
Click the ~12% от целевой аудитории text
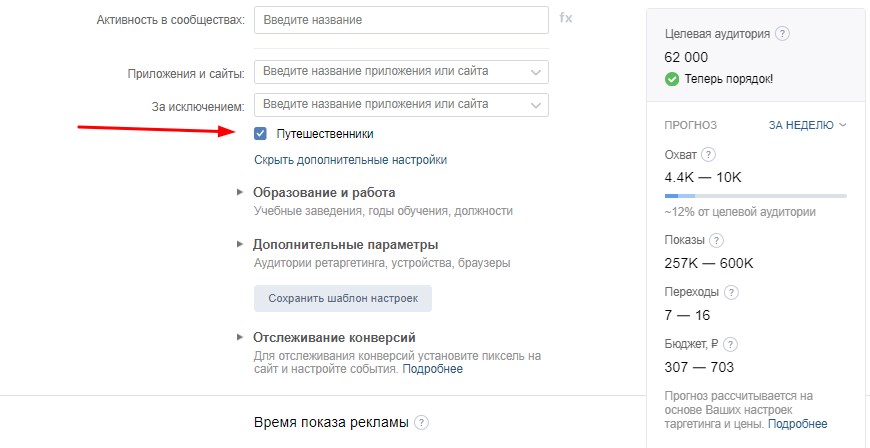tap(740, 212)
